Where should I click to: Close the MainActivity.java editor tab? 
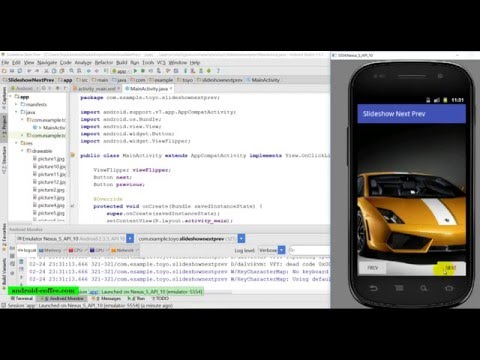pos(171,88)
